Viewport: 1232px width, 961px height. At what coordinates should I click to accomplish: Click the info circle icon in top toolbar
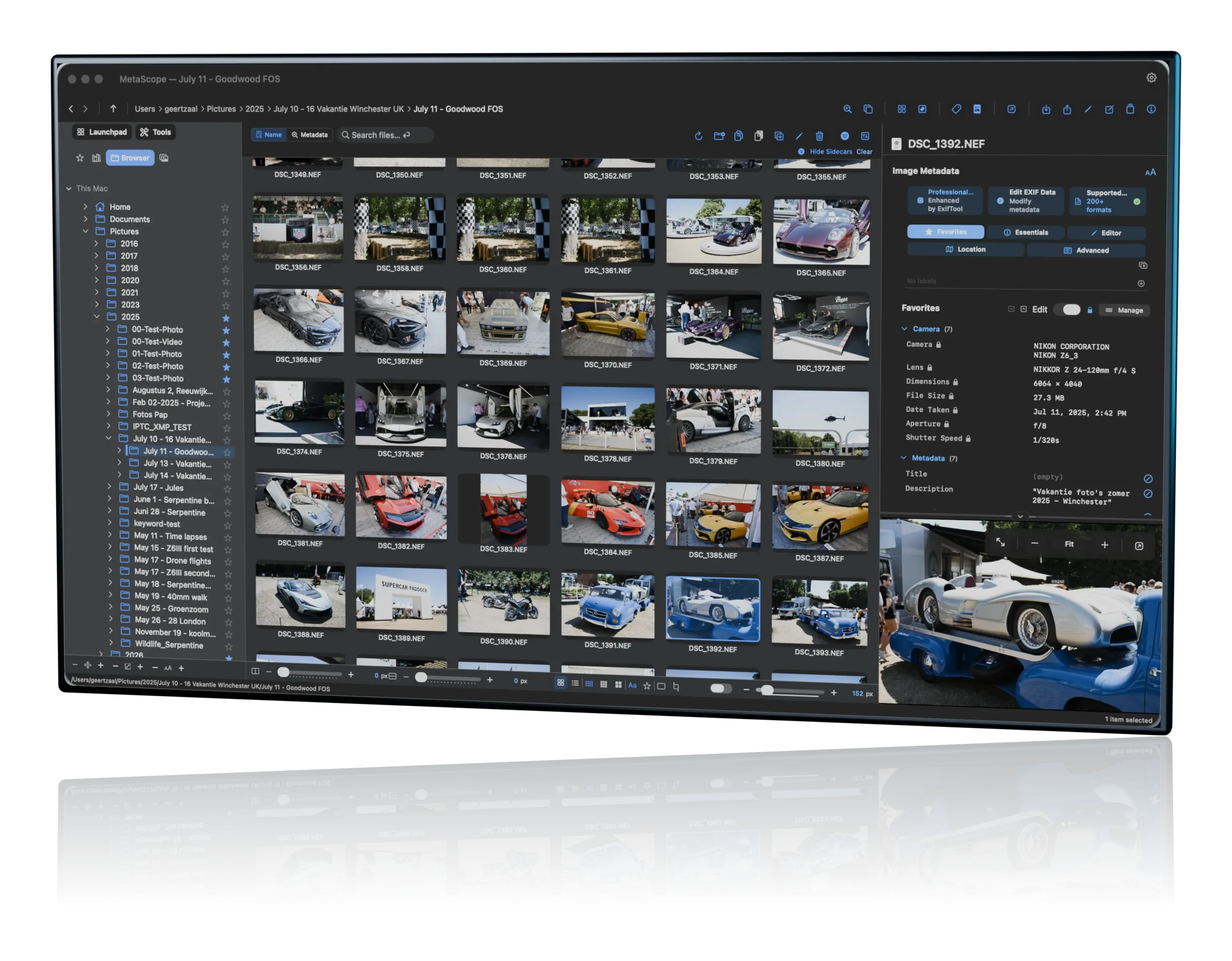1151,109
